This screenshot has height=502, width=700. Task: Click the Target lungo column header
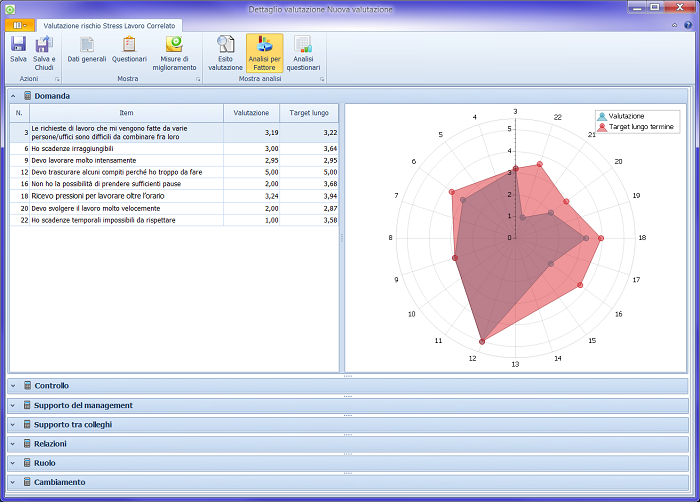(x=309, y=113)
